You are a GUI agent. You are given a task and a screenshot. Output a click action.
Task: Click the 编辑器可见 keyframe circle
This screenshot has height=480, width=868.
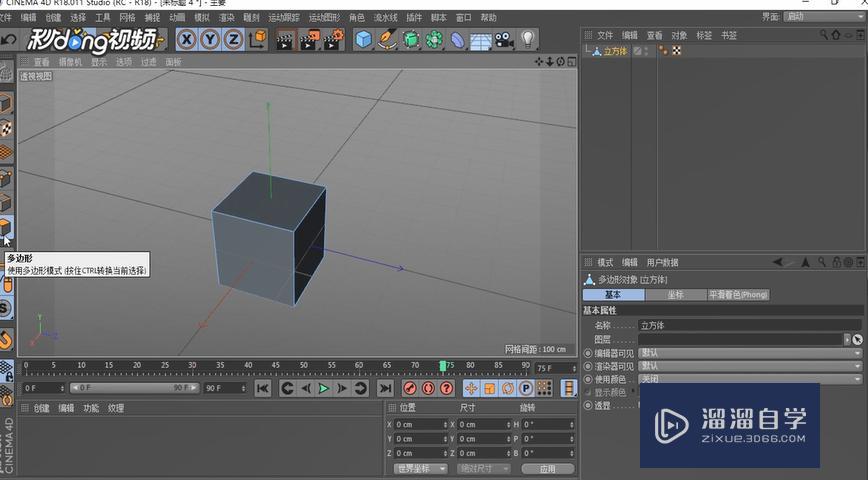tap(588, 353)
